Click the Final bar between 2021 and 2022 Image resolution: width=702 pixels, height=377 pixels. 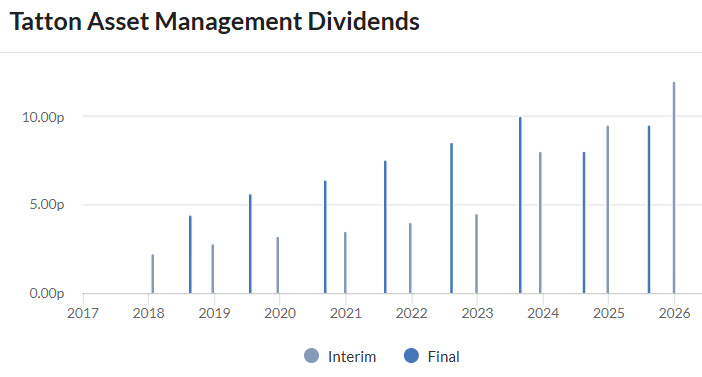pos(385,227)
